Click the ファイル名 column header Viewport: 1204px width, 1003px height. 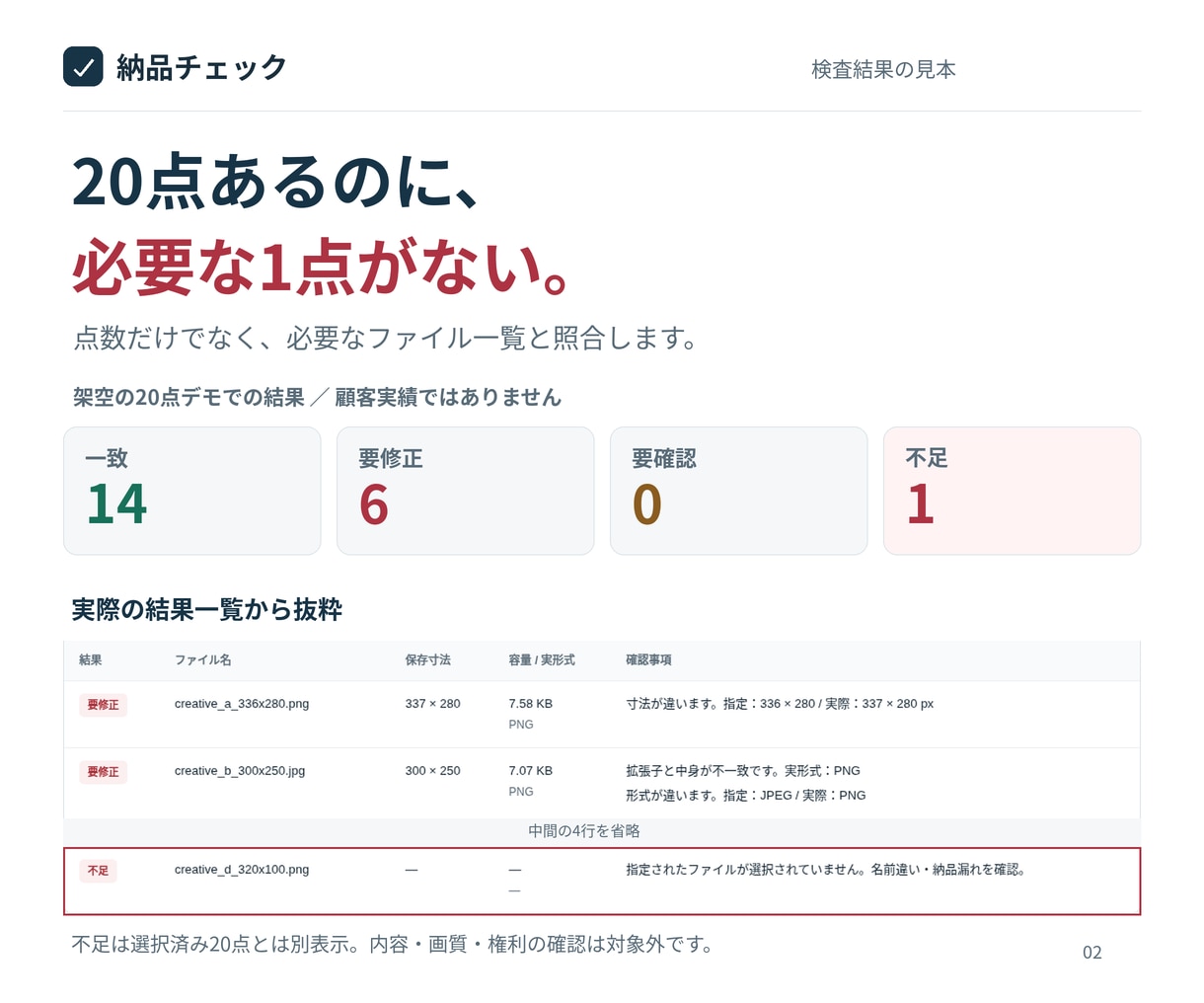[203, 659]
